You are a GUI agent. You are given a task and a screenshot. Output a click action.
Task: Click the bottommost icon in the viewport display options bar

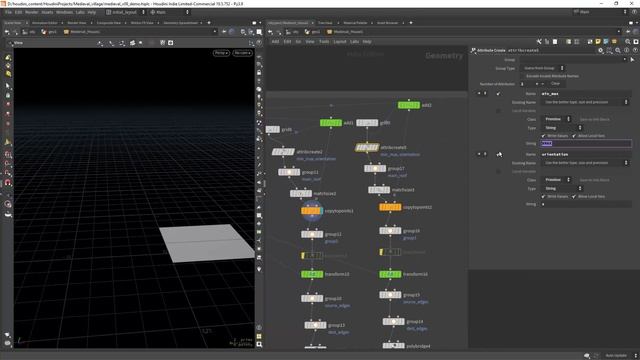[259, 344]
